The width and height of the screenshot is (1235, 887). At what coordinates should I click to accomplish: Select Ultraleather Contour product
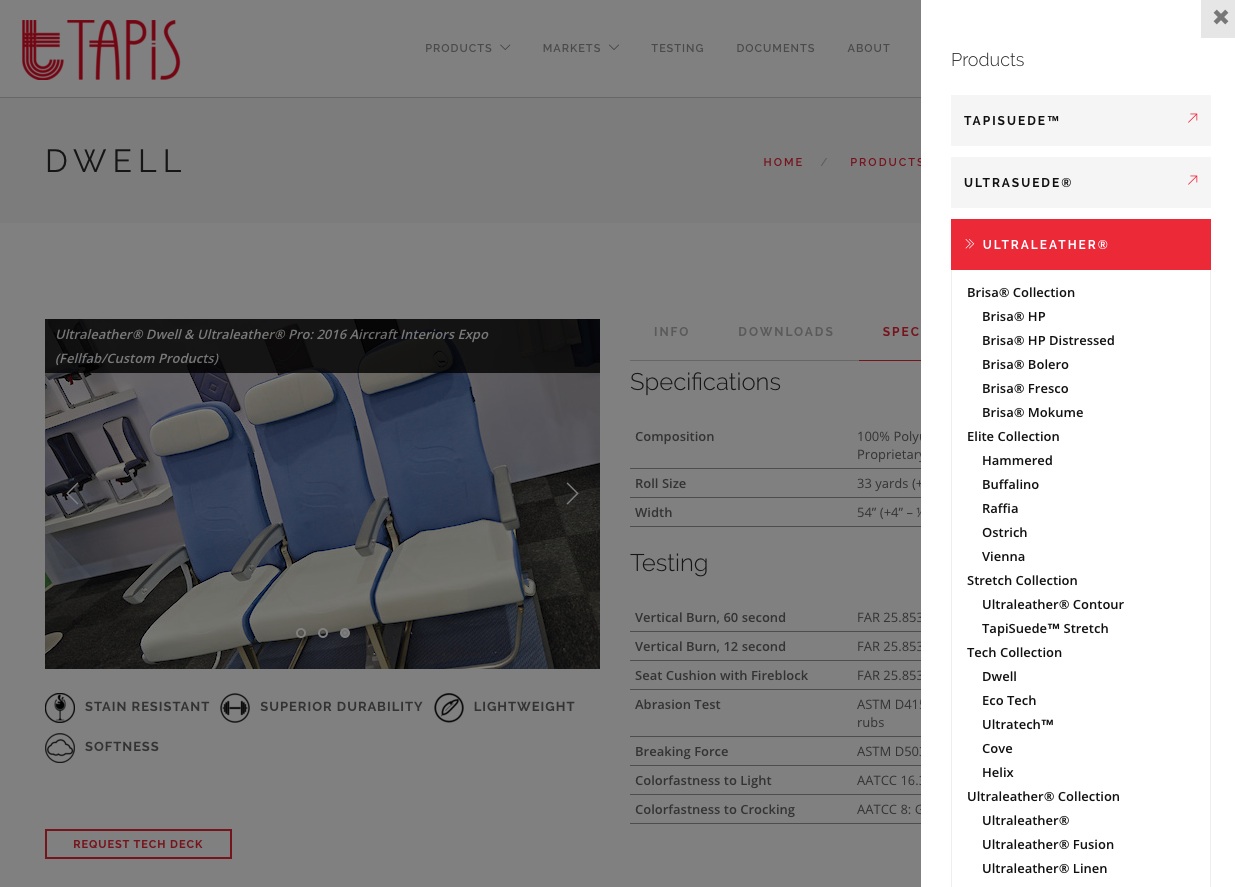pos(1053,604)
